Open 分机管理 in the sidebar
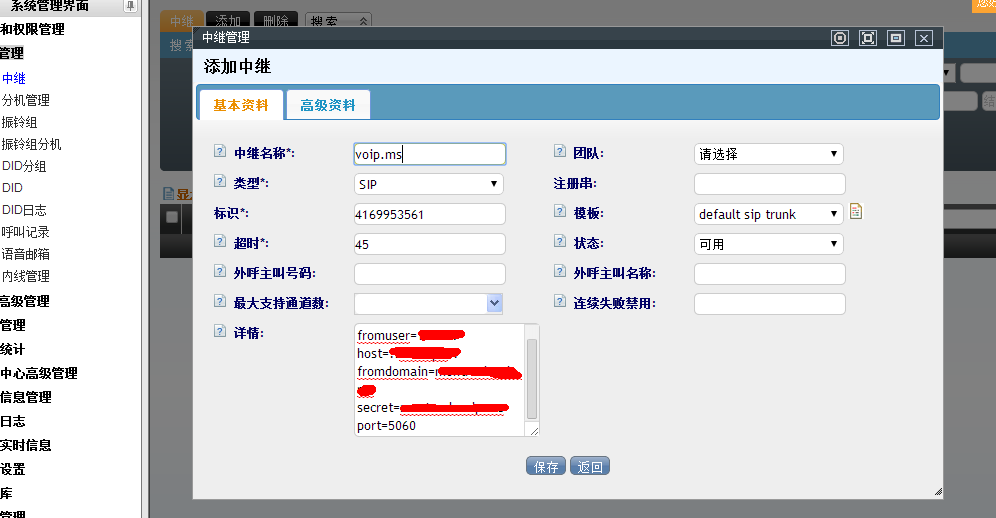Image resolution: width=996 pixels, height=518 pixels. (26, 100)
